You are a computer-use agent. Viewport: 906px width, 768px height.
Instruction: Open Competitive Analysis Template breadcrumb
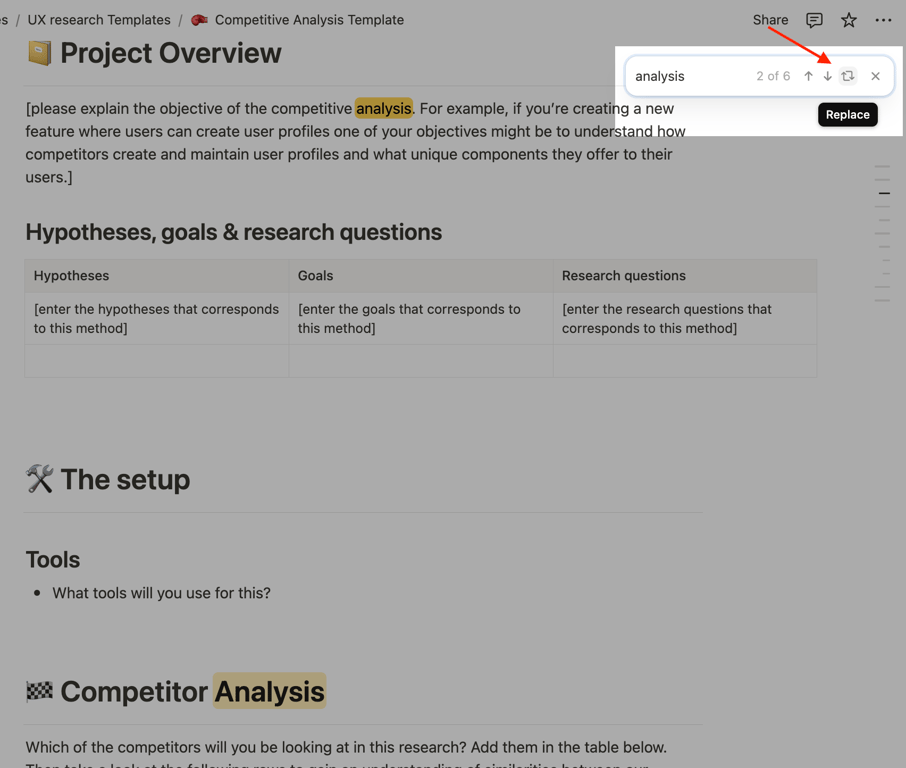[309, 20]
